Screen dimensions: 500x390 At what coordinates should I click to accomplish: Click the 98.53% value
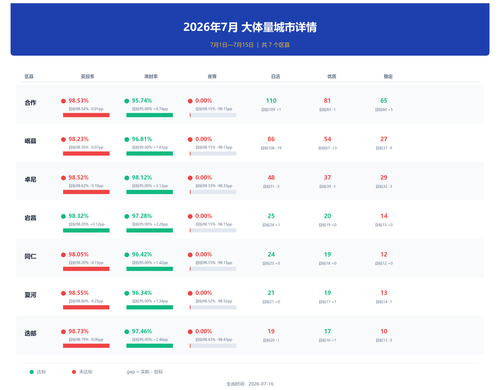coord(79,101)
